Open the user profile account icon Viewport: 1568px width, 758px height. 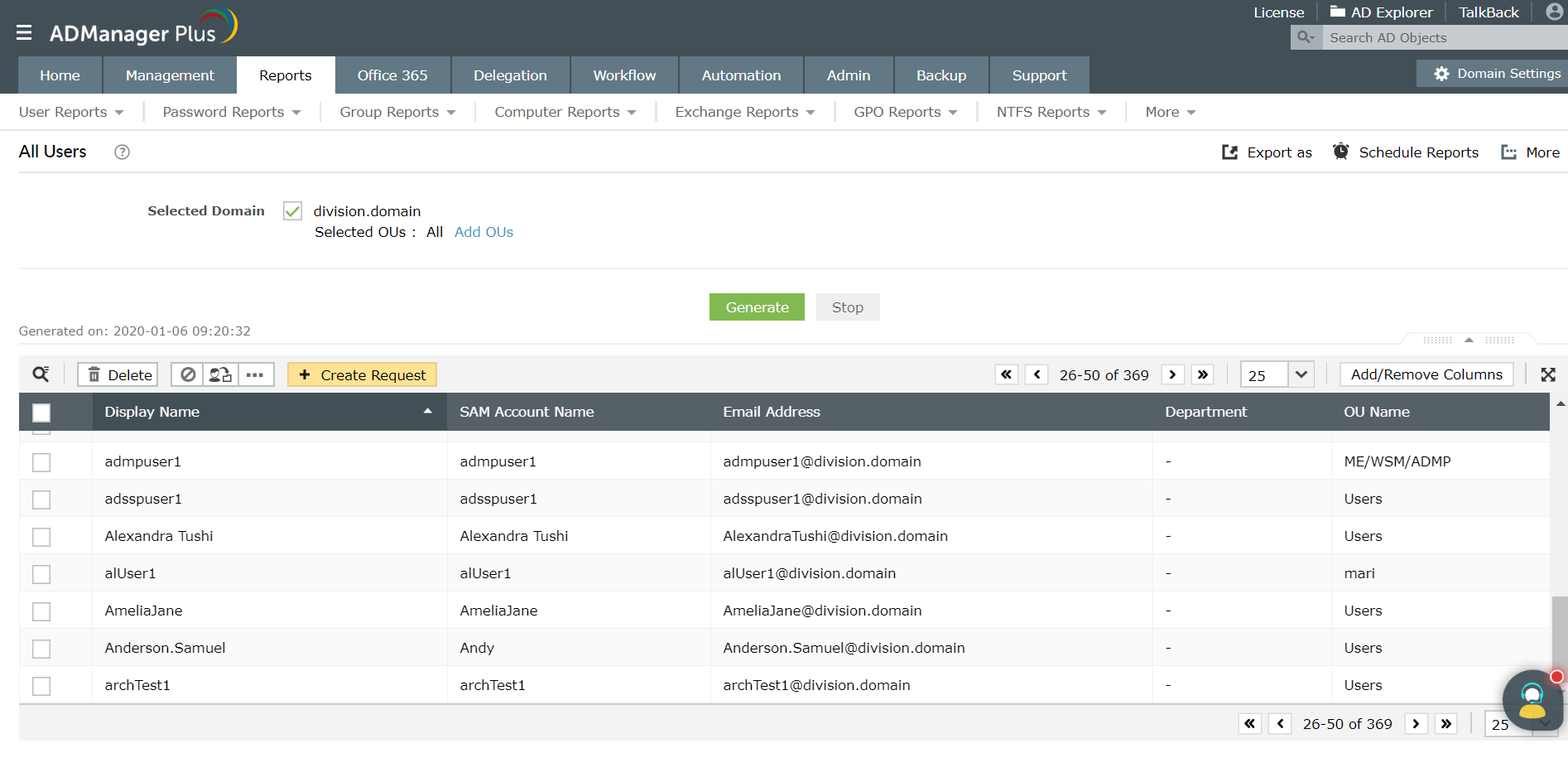[x=1554, y=12]
